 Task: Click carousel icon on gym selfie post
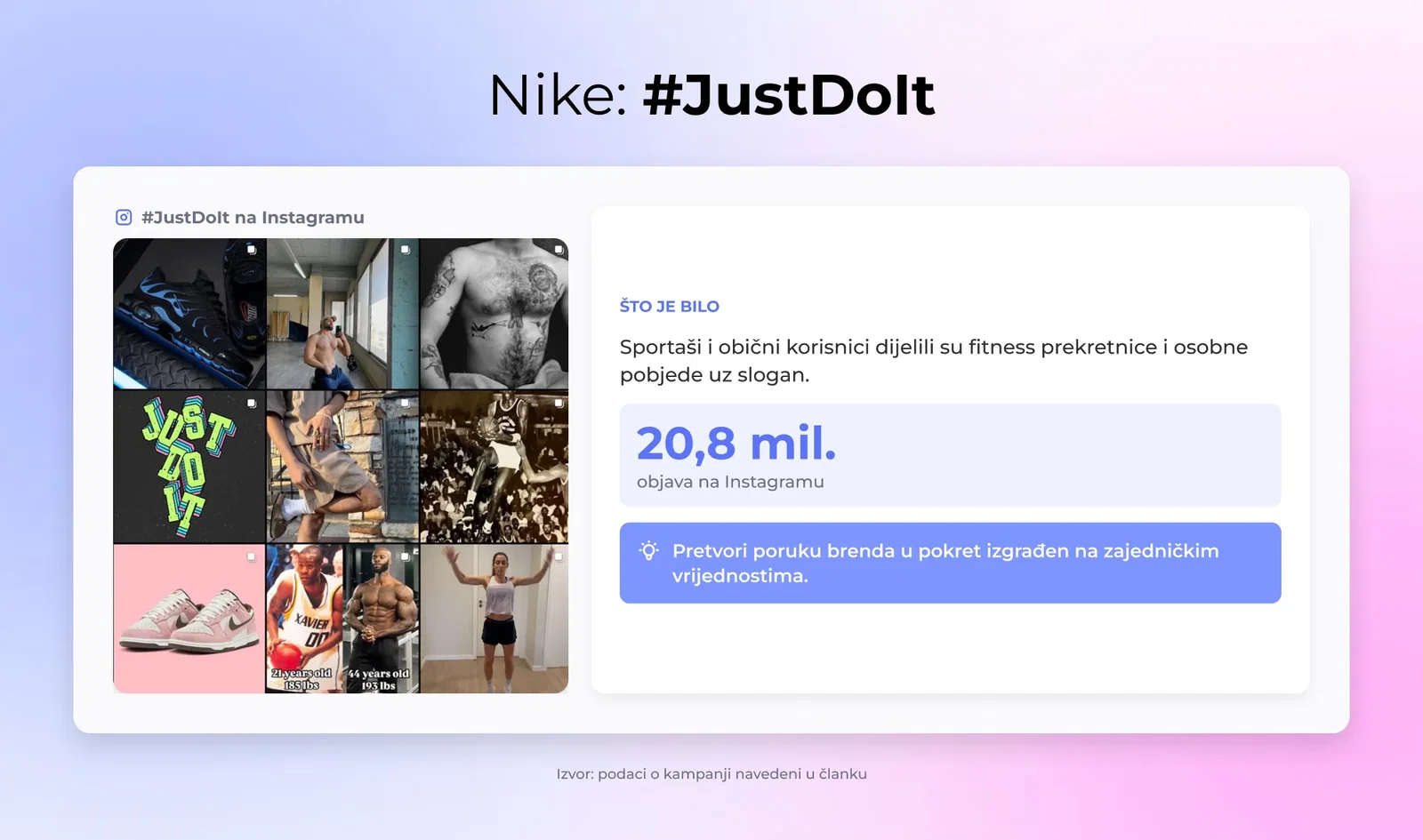point(406,250)
